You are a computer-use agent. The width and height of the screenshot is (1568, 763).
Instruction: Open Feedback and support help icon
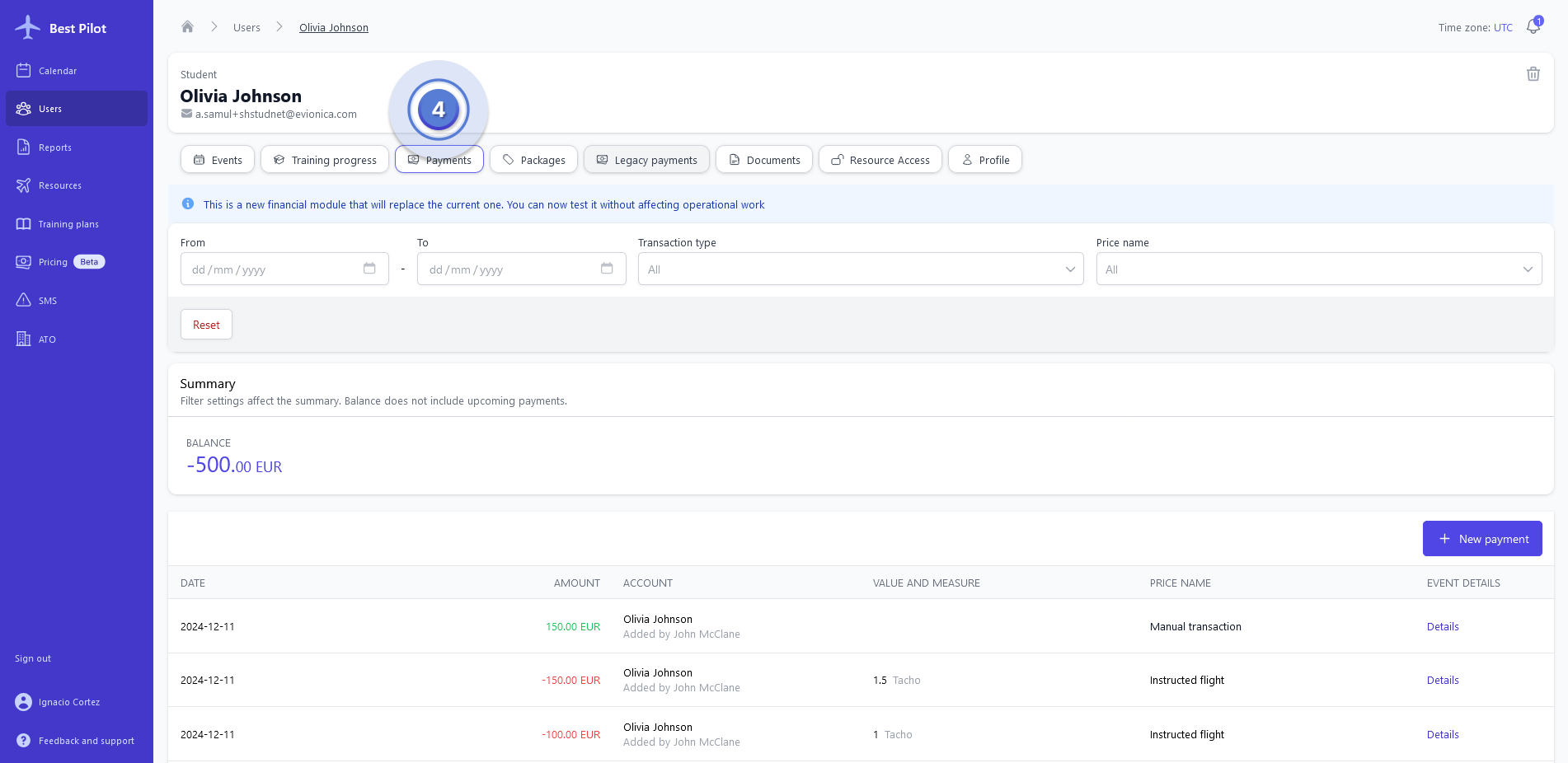pos(23,741)
